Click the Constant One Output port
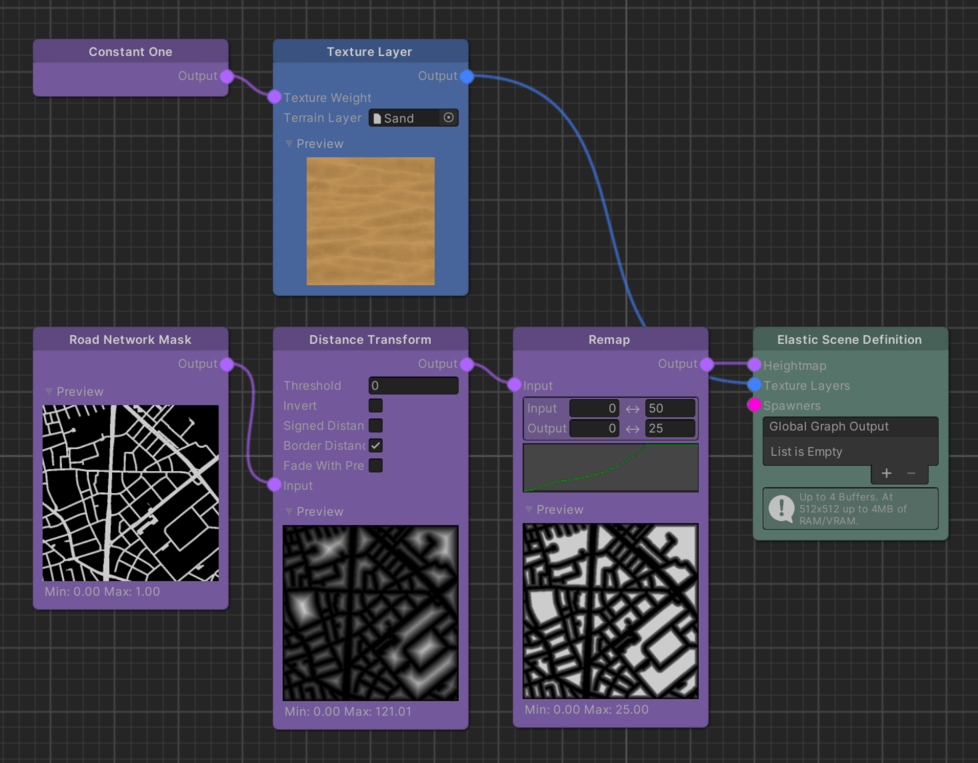 click(227, 76)
